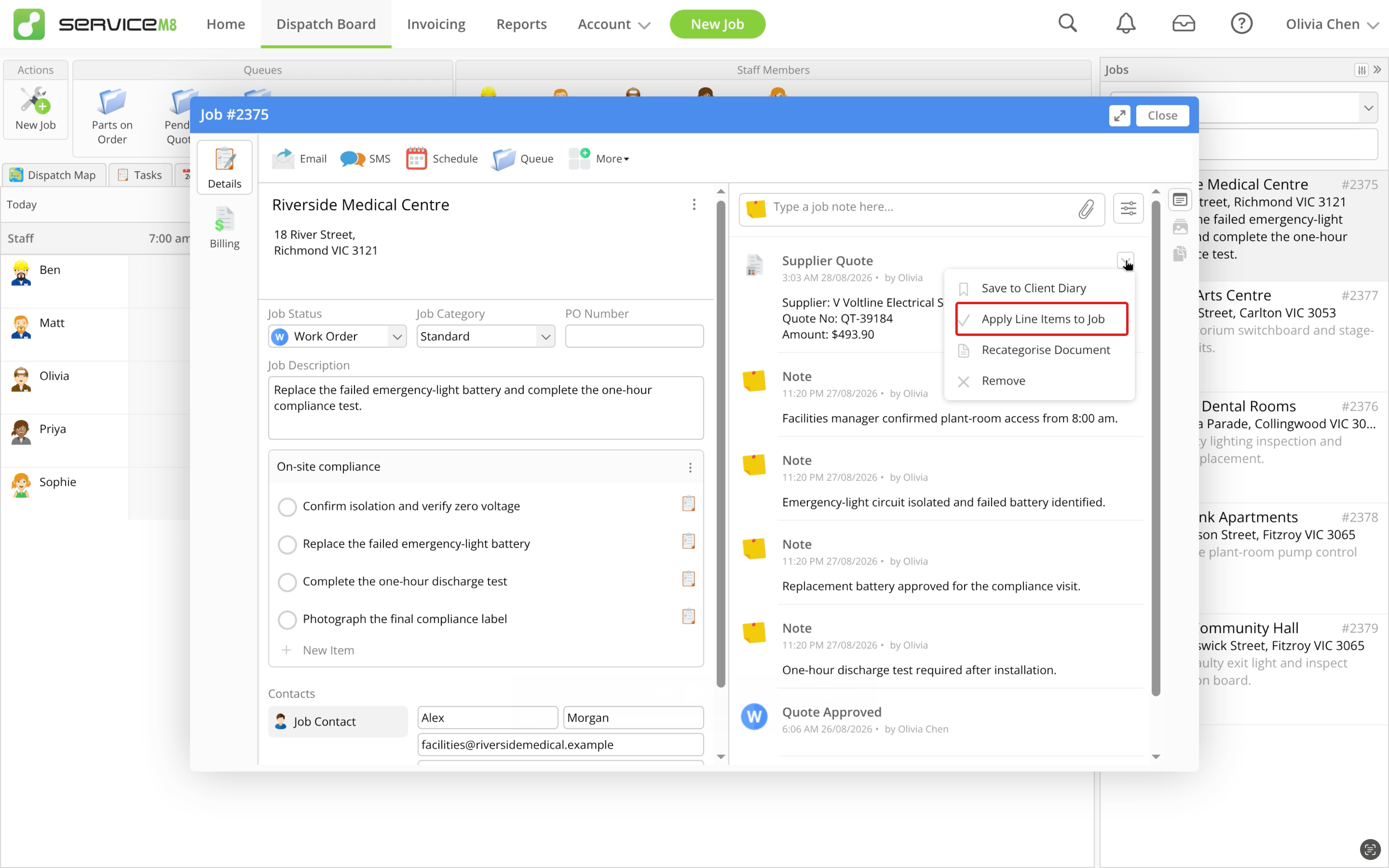Open the On-site compliance checklist options menu
Screen dimensions: 1389x868
click(690, 467)
